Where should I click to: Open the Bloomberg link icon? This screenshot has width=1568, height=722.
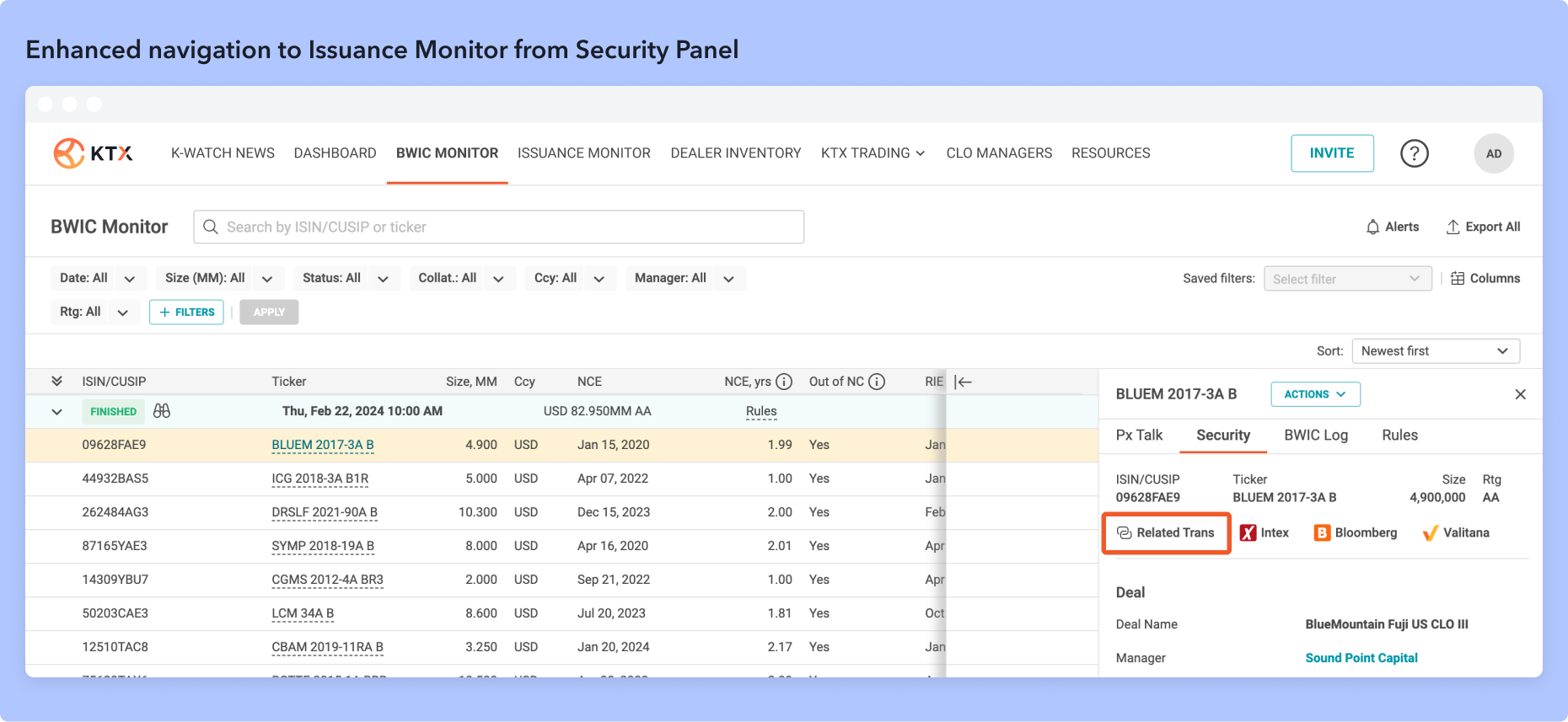coord(1322,532)
